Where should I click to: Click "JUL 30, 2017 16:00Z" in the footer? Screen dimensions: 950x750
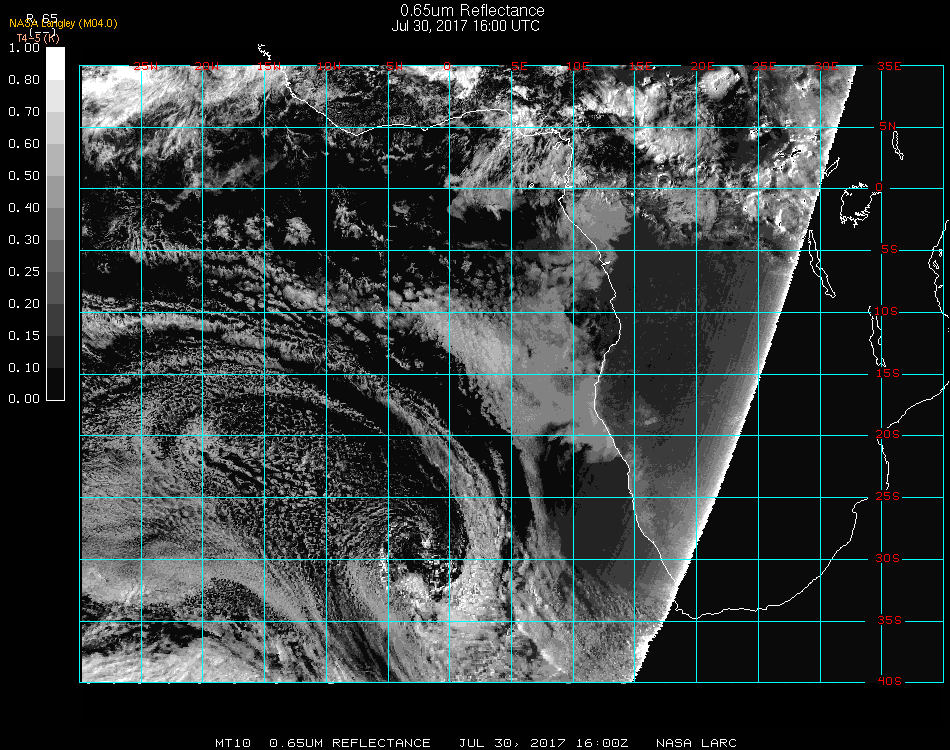click(543, 743)
